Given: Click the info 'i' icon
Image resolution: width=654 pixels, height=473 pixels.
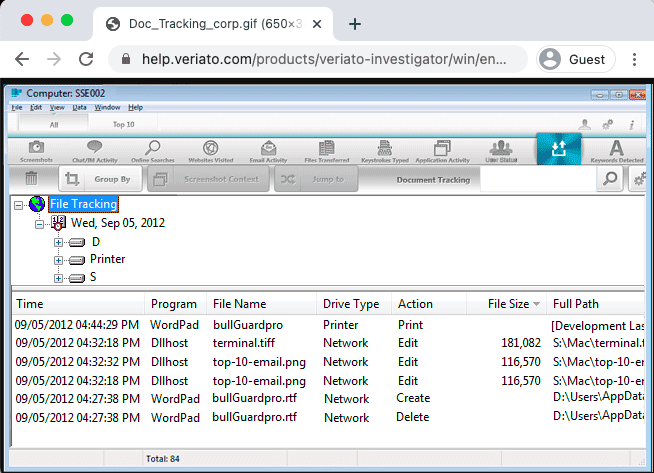Looking at the screenshot, I should [x=632, y=124].
